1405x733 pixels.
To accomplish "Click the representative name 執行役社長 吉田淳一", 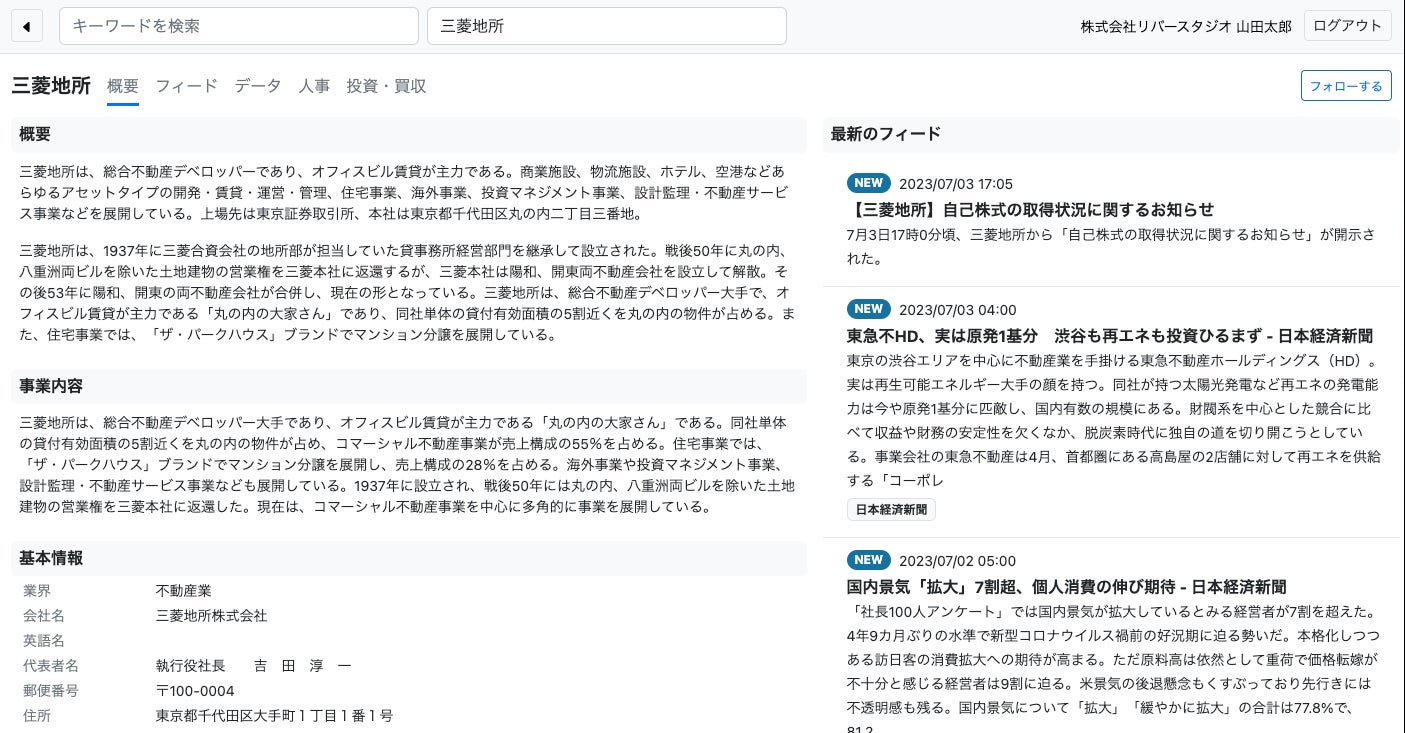I will pyautogui.click(x=254, y=666).
